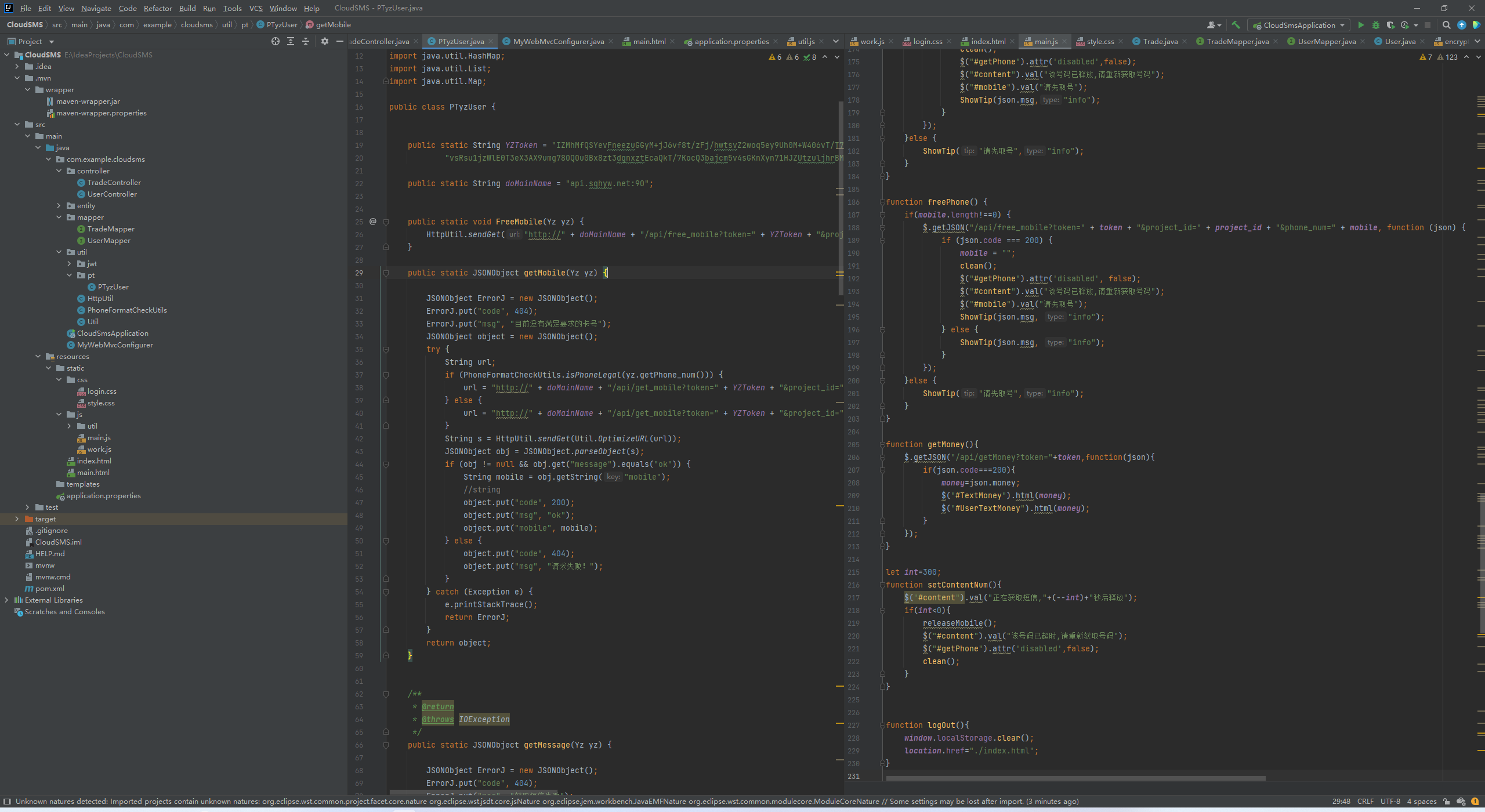Image resolution: width=1485 pixels, height=812 pixels.
Task: Collapse the mapper package
Action: tap(59, 217)
